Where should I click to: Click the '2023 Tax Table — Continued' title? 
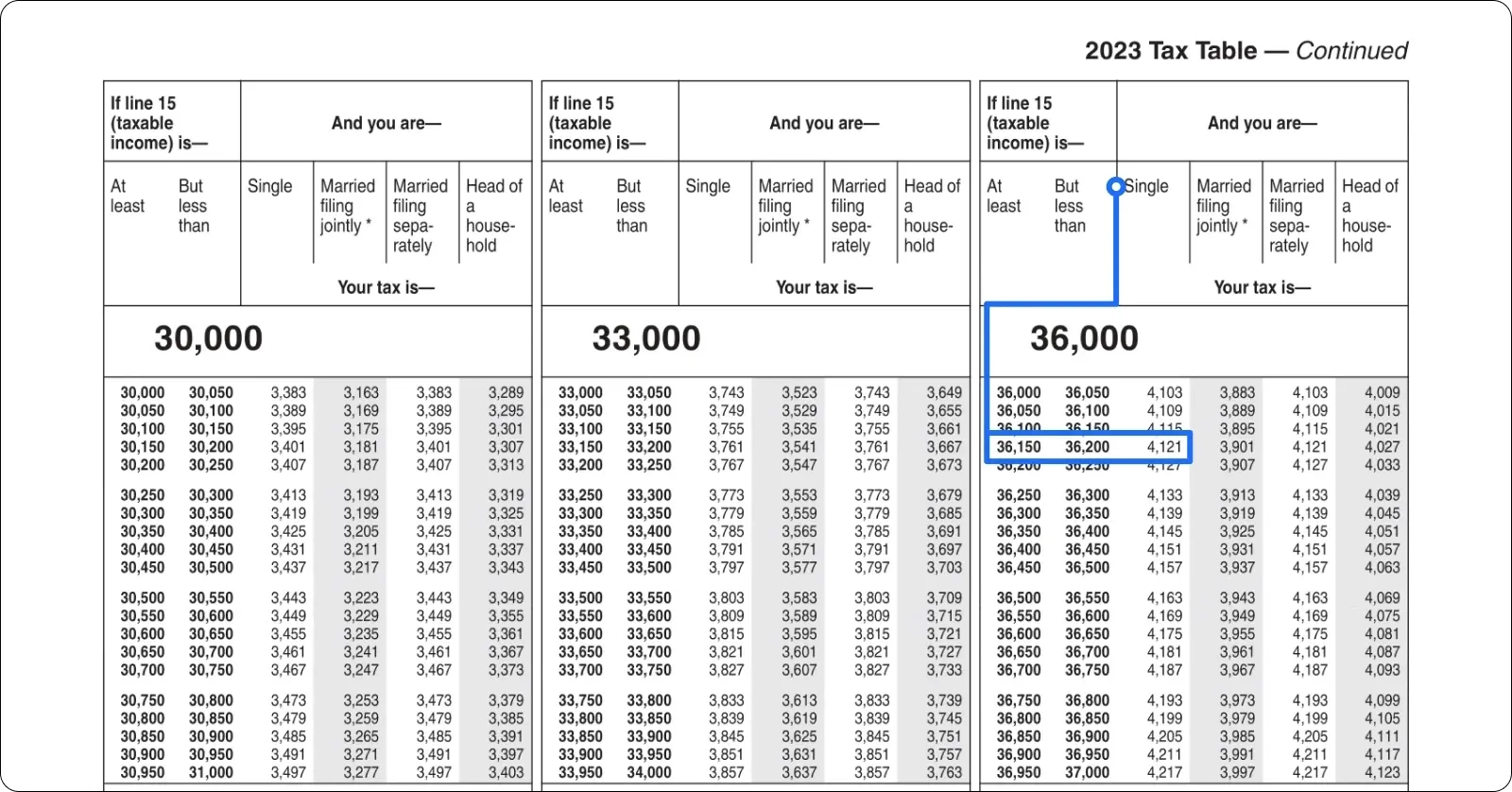click(1246, 51)
